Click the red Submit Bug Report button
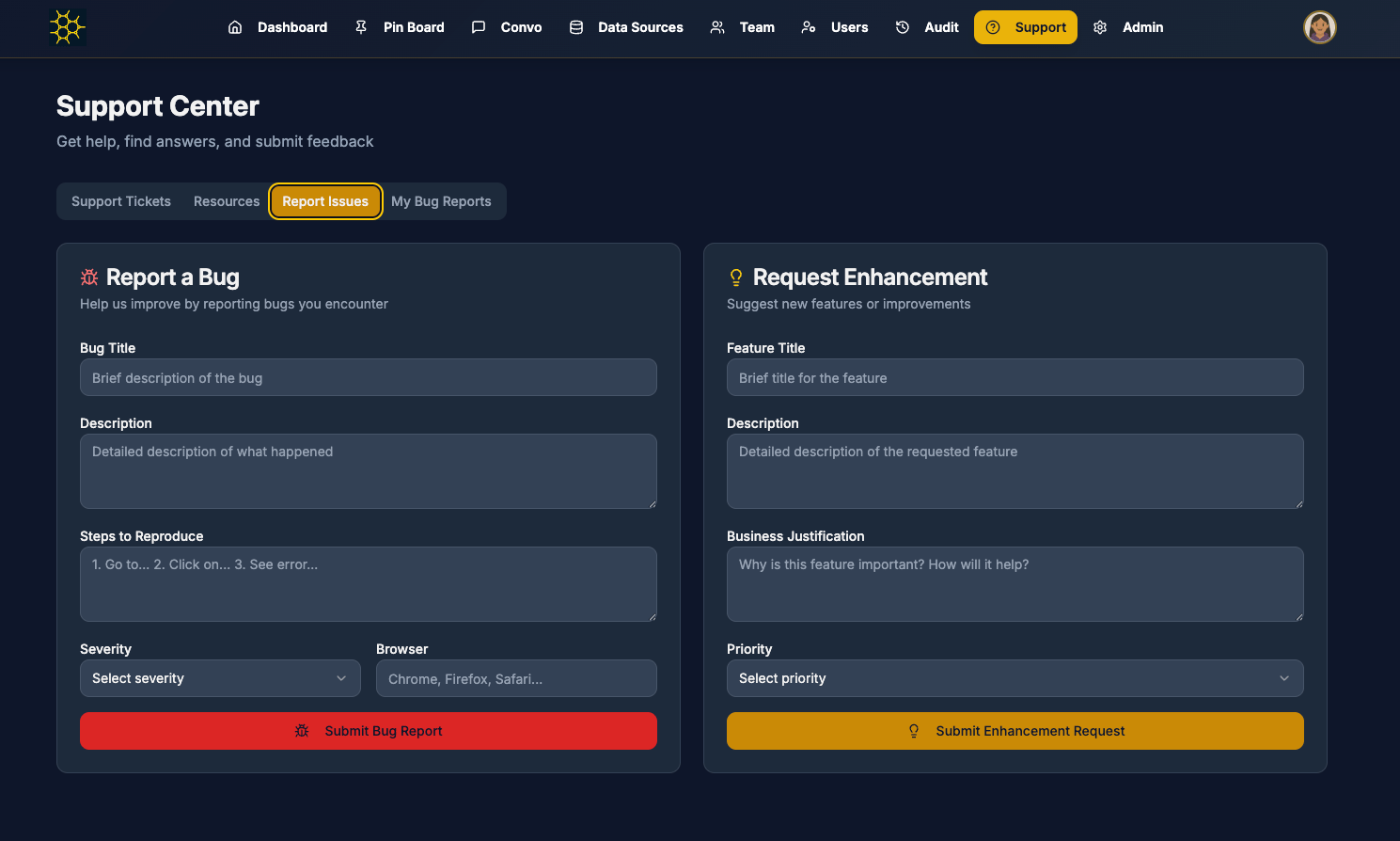Image resolution: width=1400 pixels, height=841 pixels. pyautogui.click(x=369, y=731)
